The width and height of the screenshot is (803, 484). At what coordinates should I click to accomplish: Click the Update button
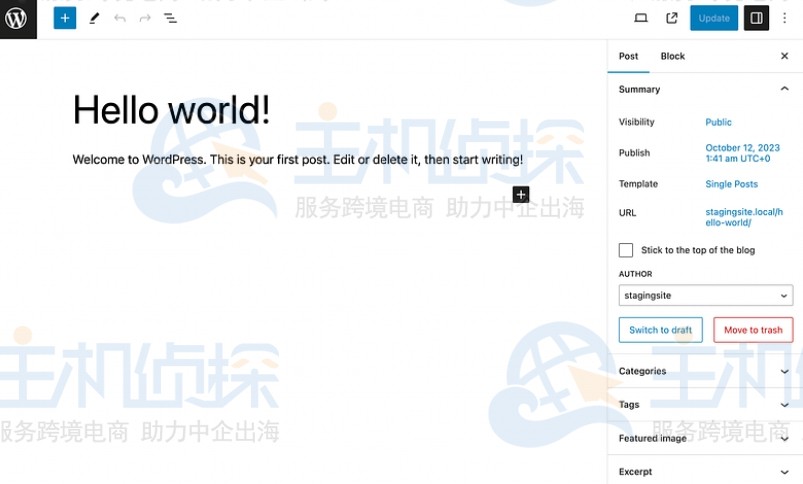coord(714,18)
